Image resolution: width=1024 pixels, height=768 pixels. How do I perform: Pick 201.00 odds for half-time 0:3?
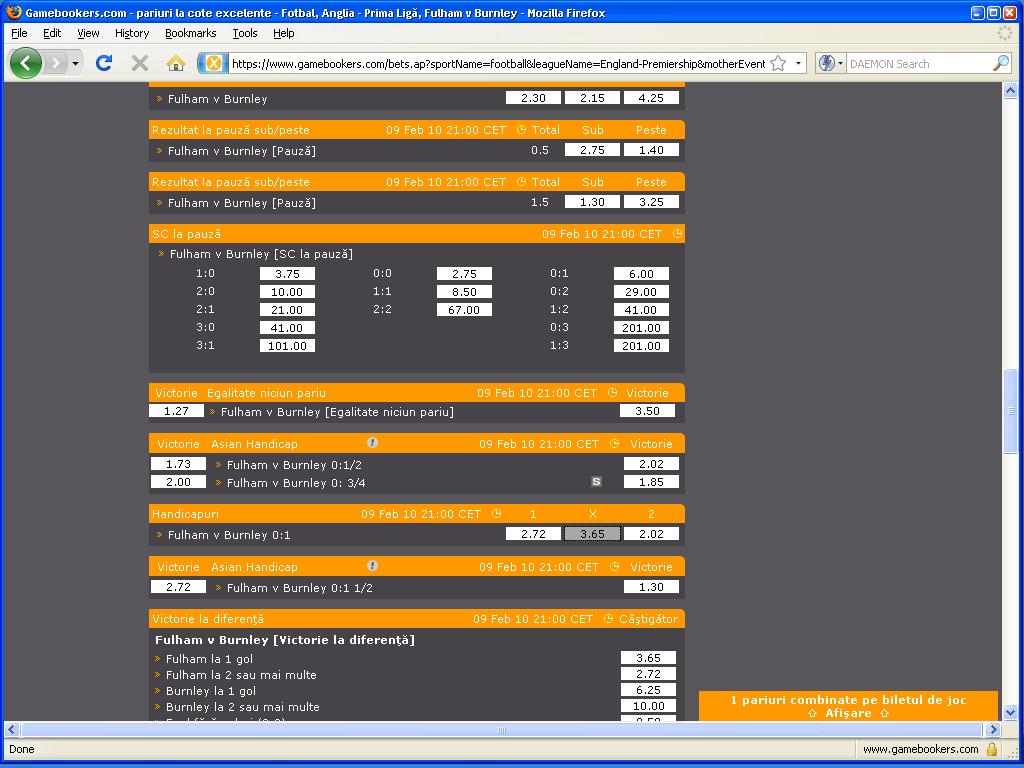[641, 328]
